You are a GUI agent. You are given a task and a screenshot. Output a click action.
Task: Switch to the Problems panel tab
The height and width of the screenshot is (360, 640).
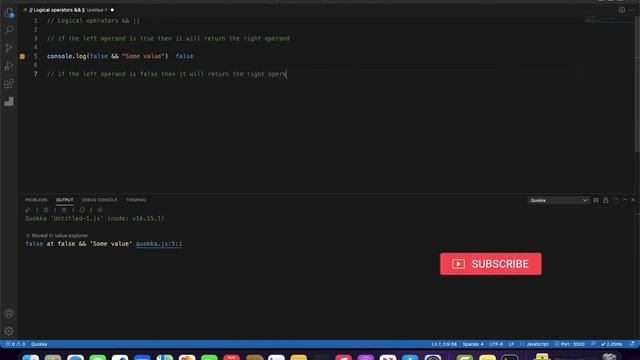click(36, 200)
